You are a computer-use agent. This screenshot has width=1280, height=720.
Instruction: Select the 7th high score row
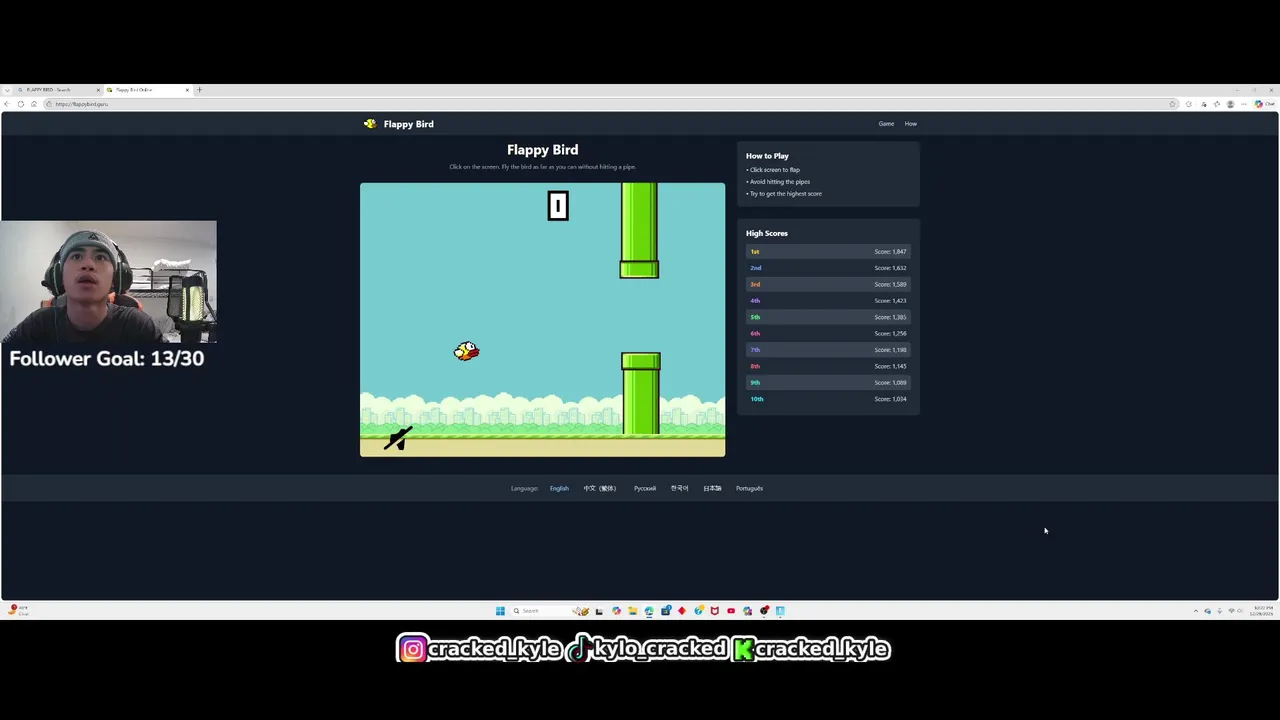pyautogui.click(x=828, y=350)
